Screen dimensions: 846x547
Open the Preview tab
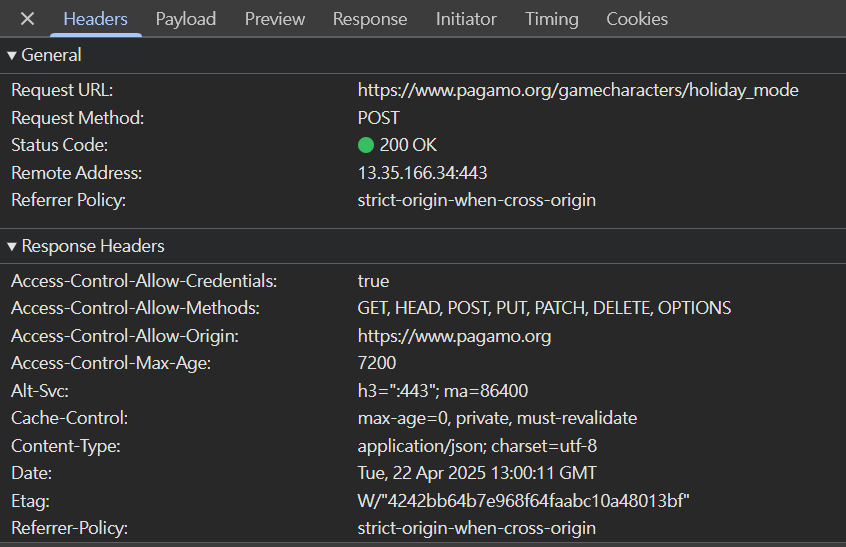275,19
